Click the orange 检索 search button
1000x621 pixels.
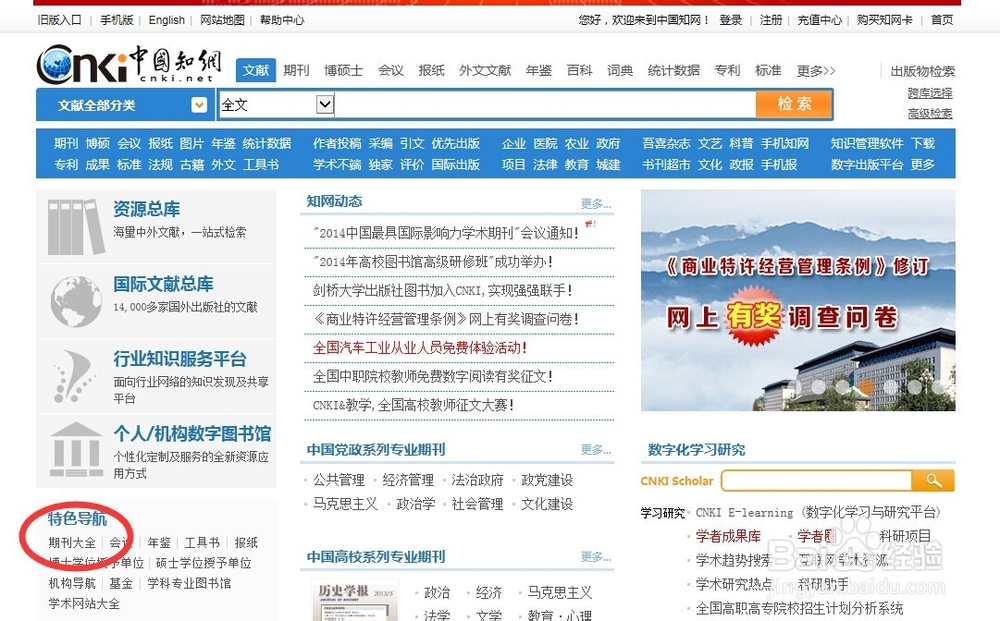coord(794,104)
